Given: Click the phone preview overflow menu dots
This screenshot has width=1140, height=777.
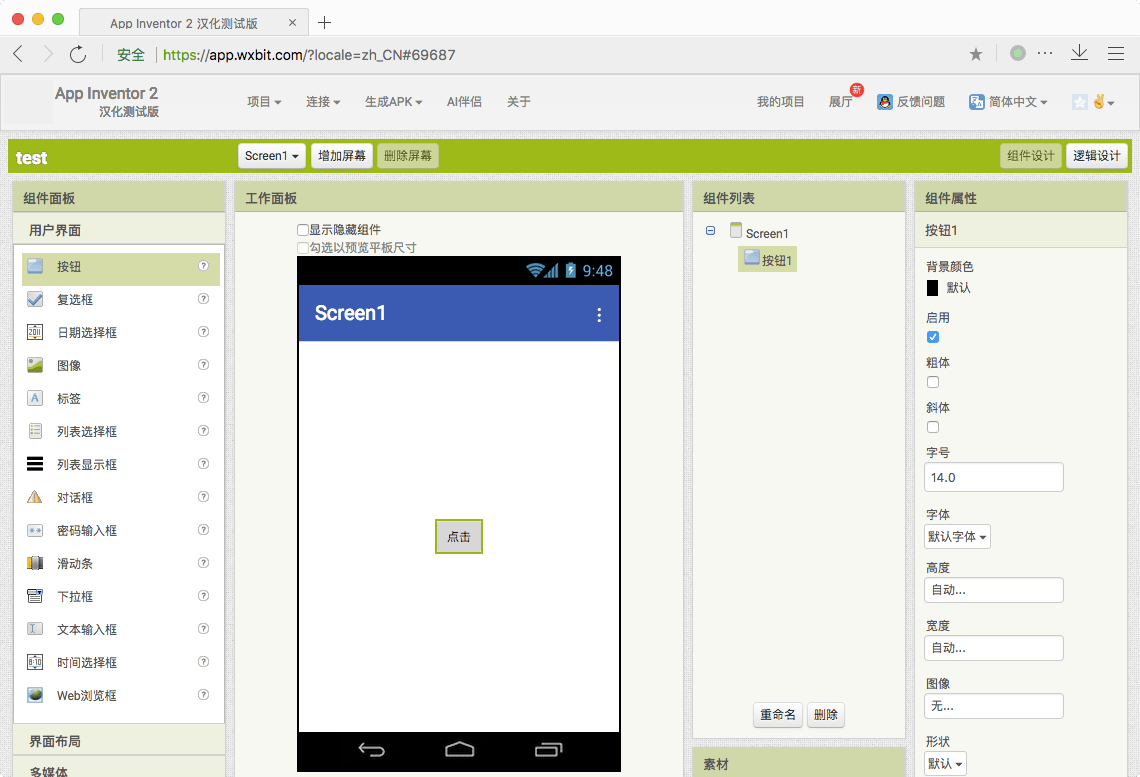Looking at the screenshot, I should pos(599,315).
